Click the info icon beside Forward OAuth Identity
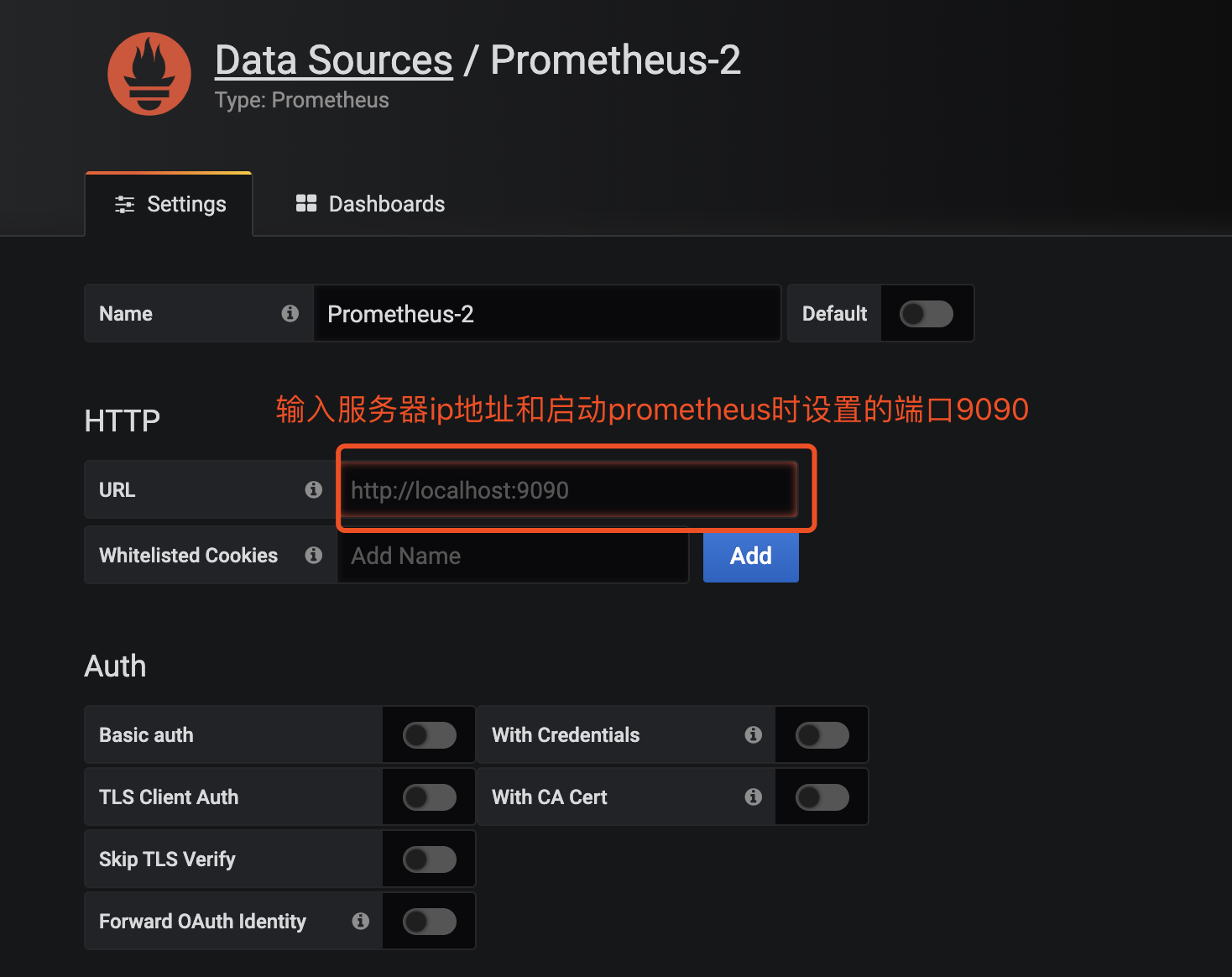1232x977 pixels. 361,921
